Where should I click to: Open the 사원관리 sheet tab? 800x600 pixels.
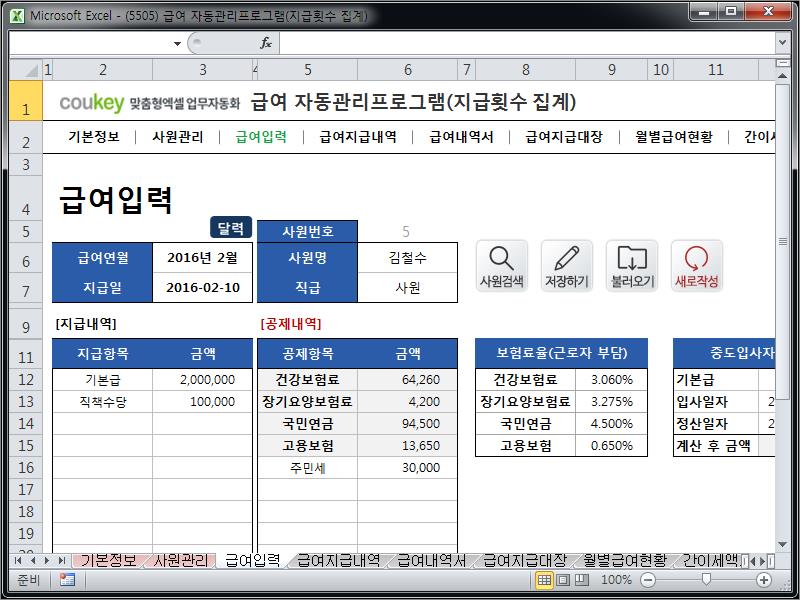[x=181, y=561]
